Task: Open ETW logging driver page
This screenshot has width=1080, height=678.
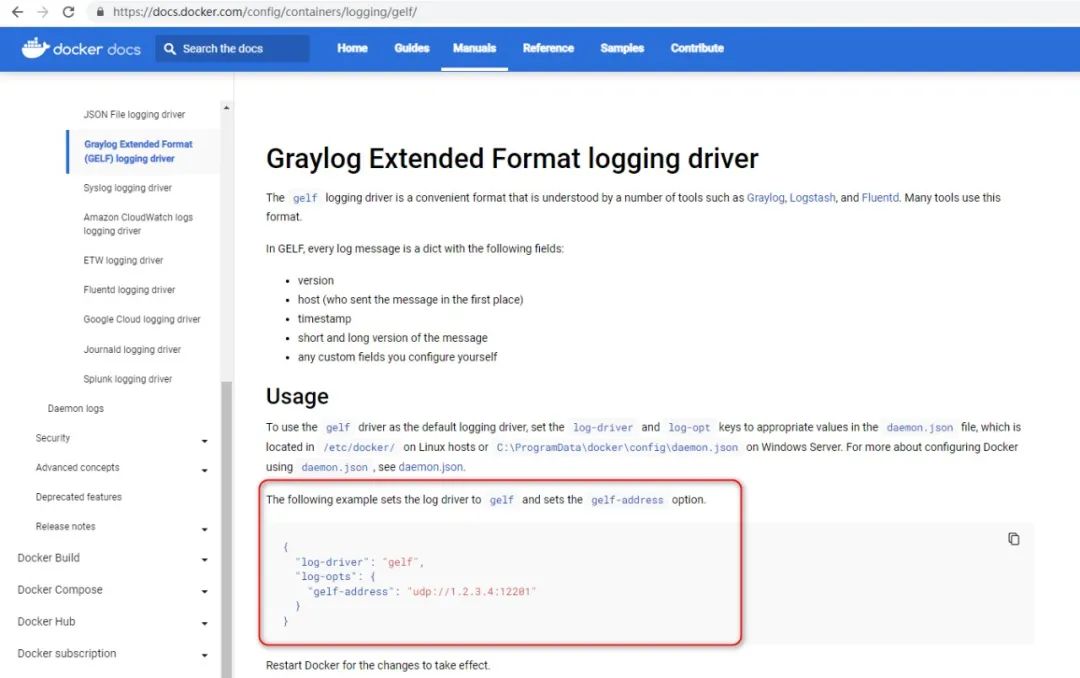Action: (123, 260)
